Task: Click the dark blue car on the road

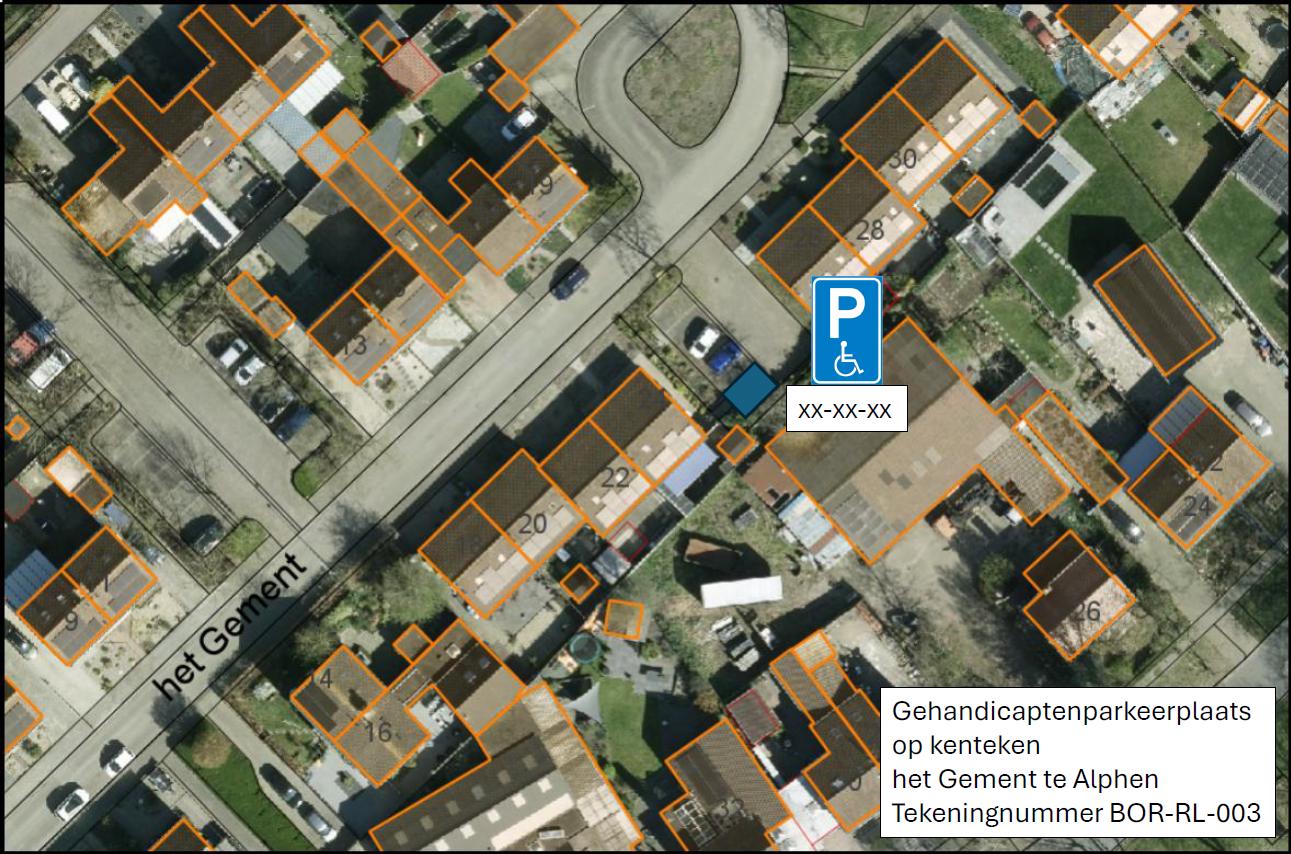Action: point(570,280)
